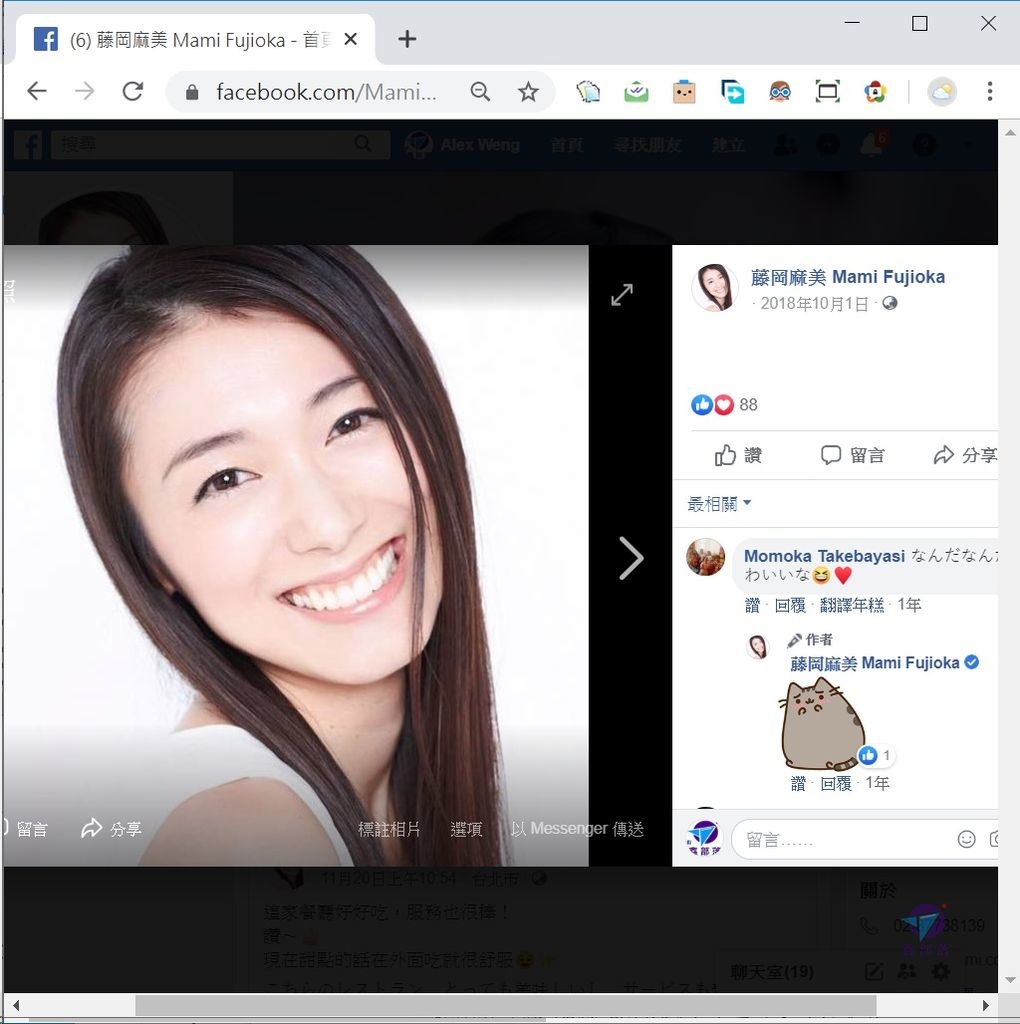1020x1024 pixels.
Task: Click 標註相片 to tag photo
Action: [x=389, y=829]
